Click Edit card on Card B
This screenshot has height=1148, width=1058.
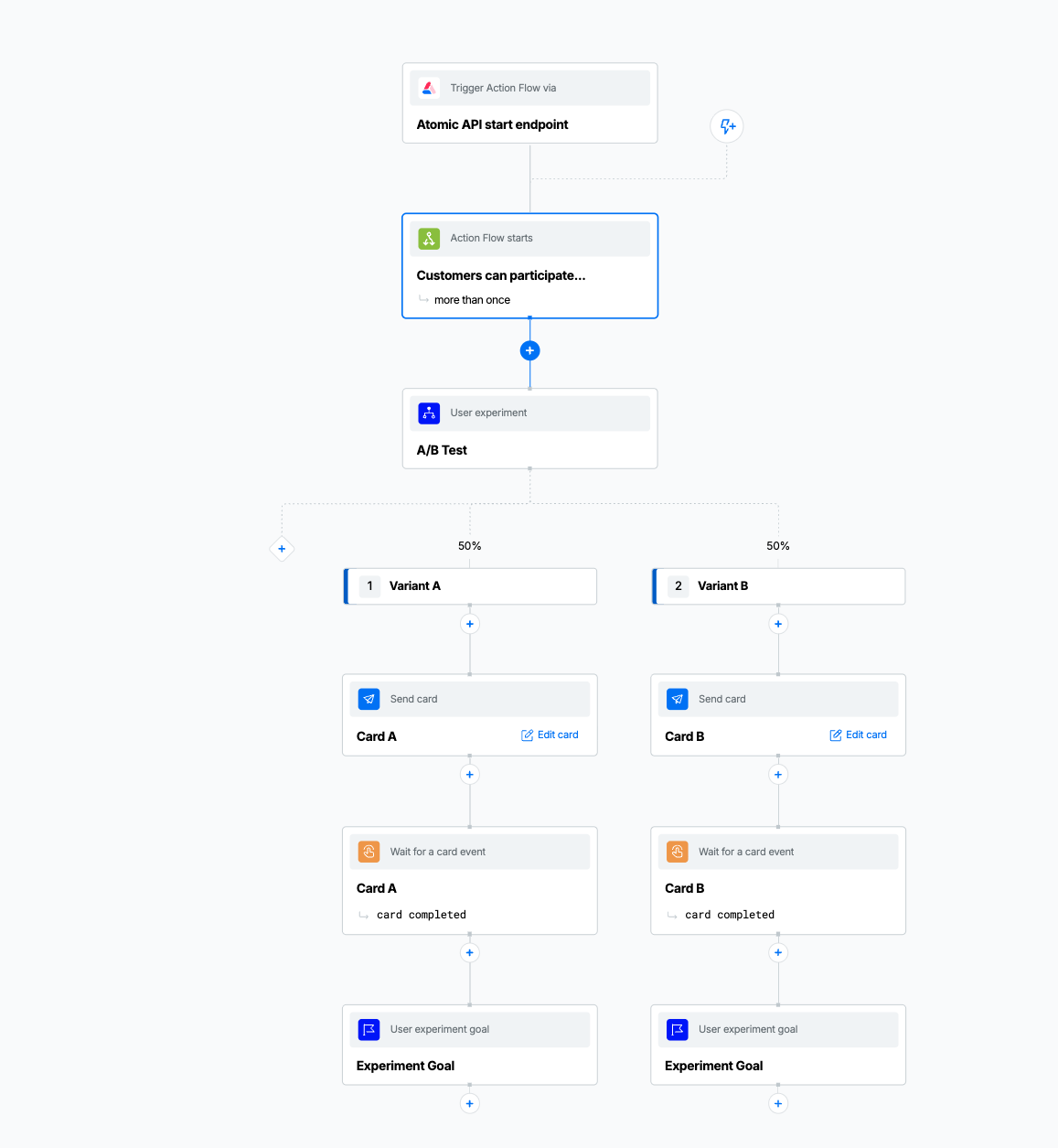[x=858, y=734]
